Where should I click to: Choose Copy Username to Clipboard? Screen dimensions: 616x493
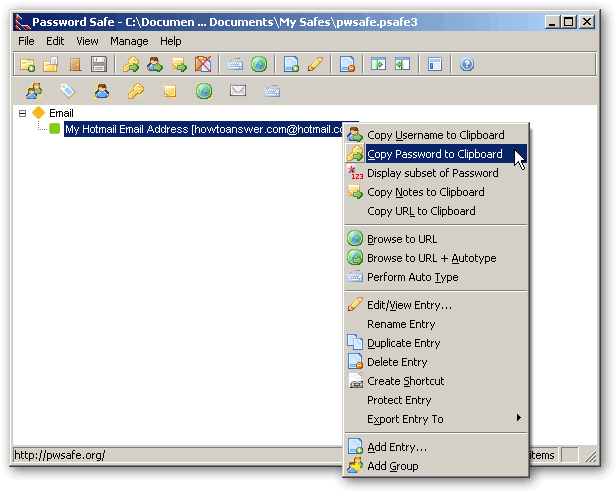pos(436,135)
